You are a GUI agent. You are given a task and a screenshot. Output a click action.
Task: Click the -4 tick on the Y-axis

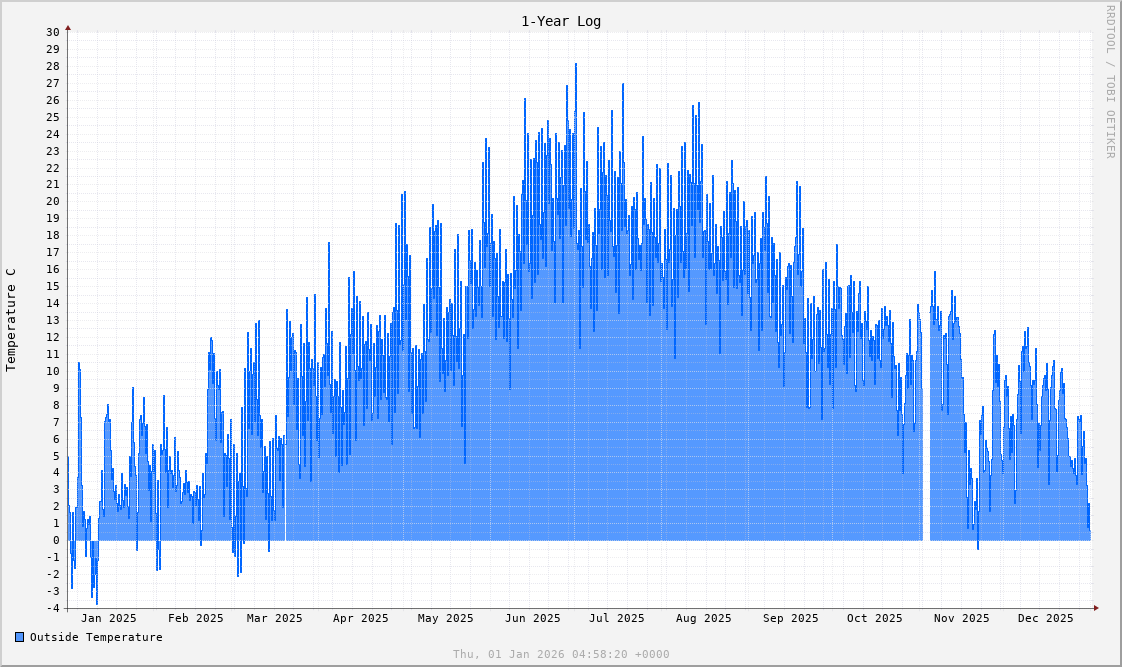[52, 608]
